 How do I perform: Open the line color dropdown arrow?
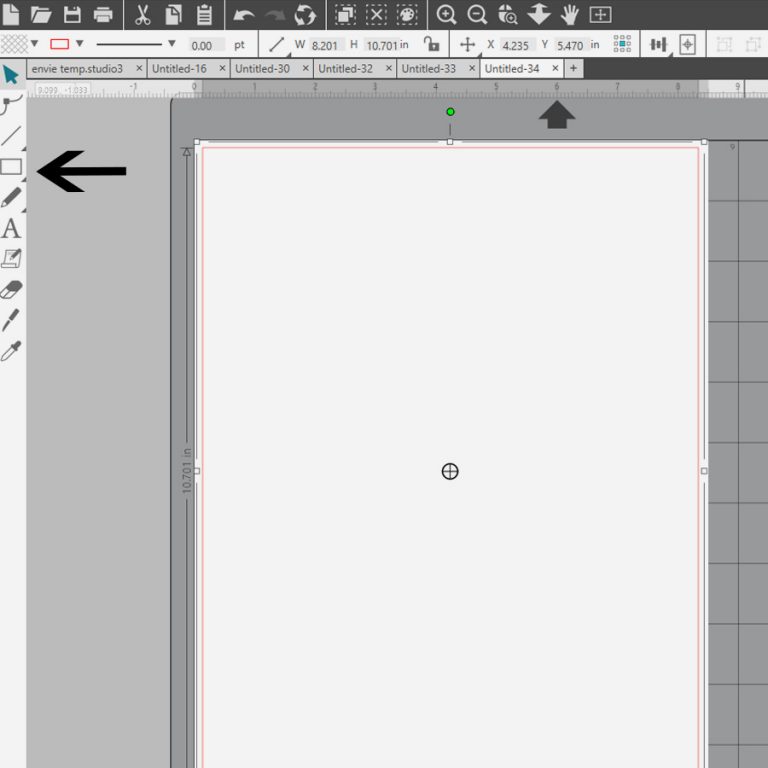pyautogui.click(x=79, y=44)
